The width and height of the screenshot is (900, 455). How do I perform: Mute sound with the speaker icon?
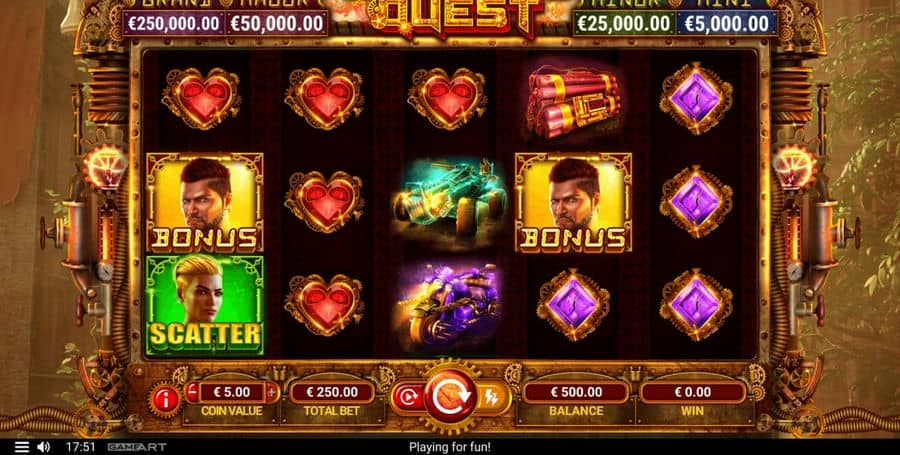[x=44, y=447]
